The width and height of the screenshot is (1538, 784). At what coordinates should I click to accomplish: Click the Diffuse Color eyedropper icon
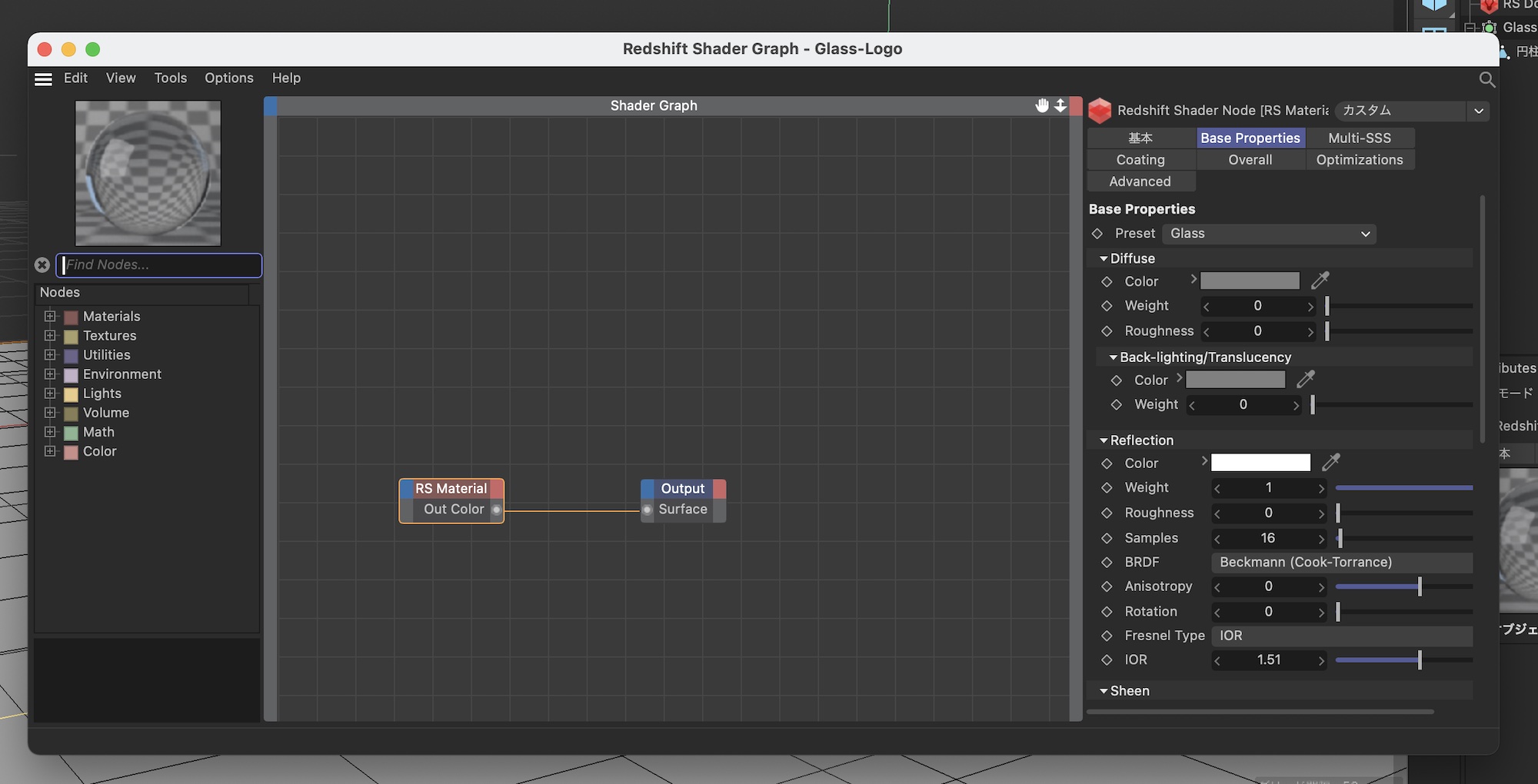coord(1320,281)
